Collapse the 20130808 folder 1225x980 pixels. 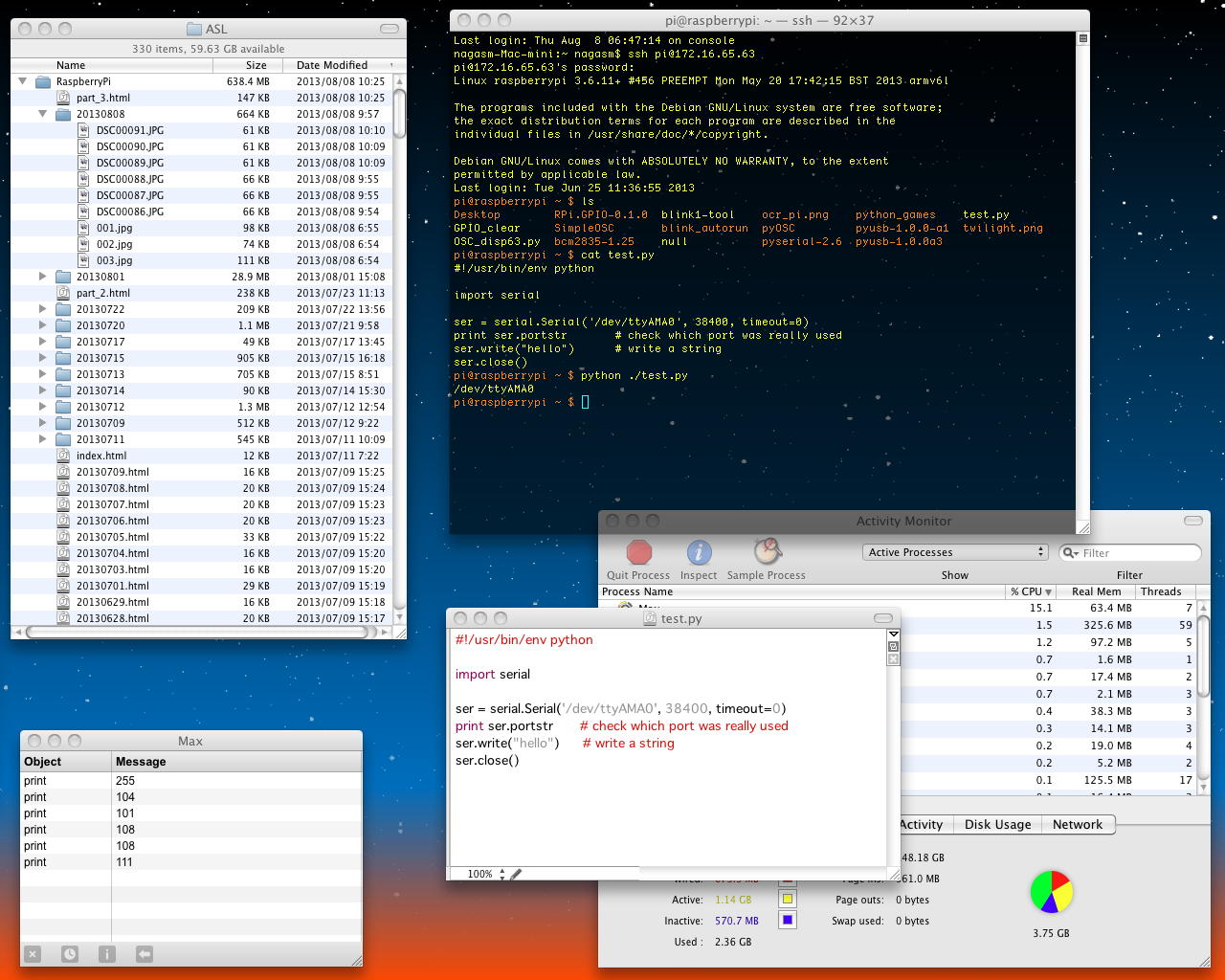coord(43,114)
